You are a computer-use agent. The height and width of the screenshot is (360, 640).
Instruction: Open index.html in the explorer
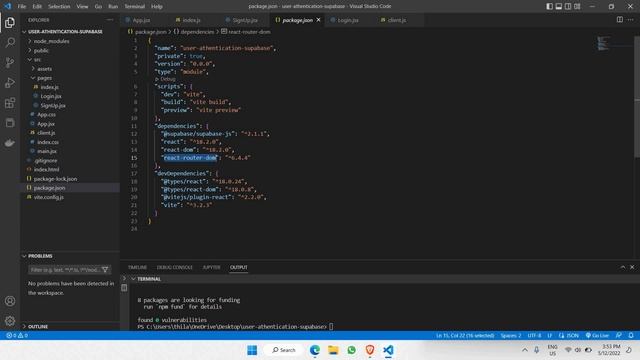click(46, 169)
